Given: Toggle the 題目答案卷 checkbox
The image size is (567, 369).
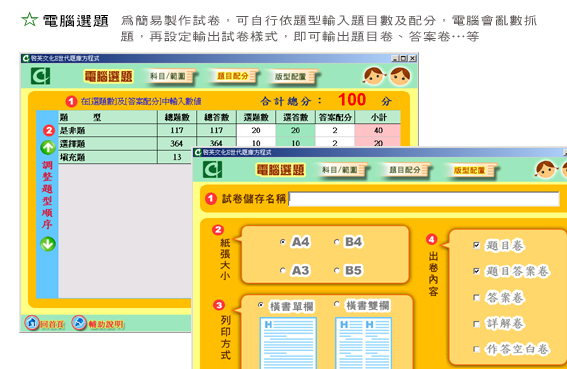Looking at the screenshot, I should pyautogui.click(x=476, y=271).
